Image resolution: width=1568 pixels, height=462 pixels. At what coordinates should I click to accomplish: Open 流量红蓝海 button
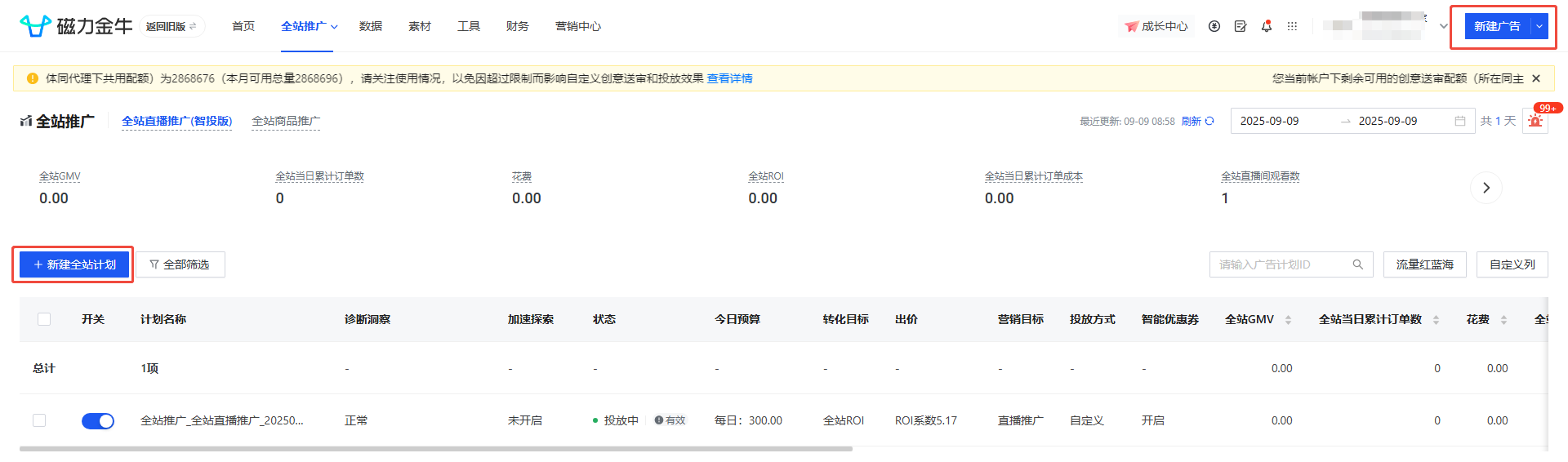coord(1424,264)
